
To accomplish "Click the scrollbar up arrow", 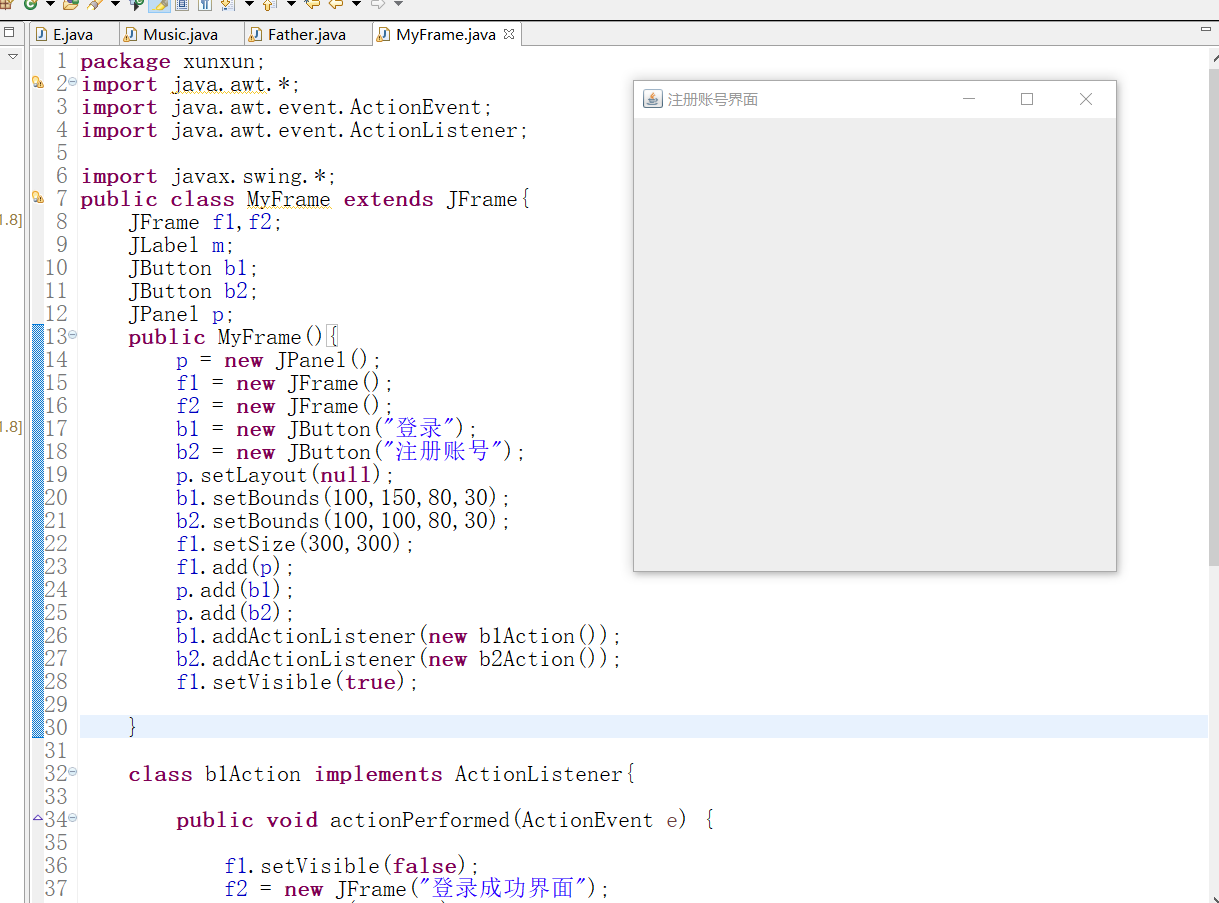I will pyautogui.click(x=1214, y=58).
